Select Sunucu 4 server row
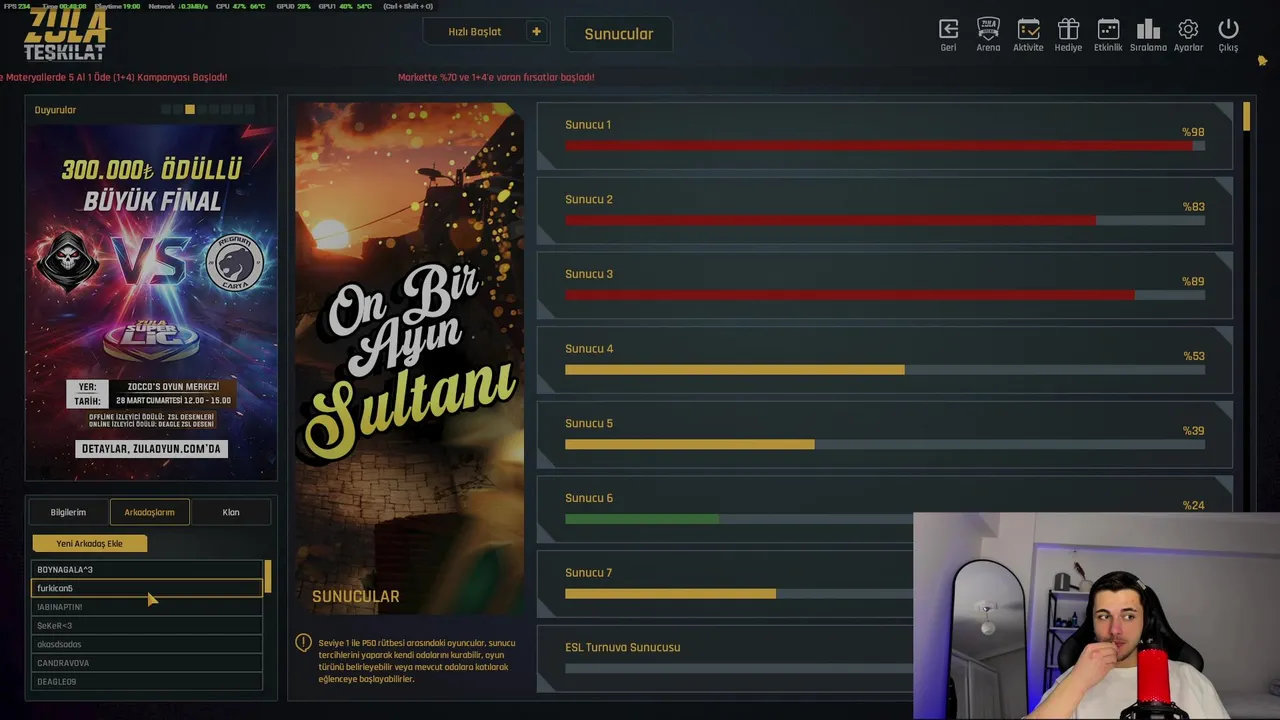Viewport: 1280px width, 720px height. tap(885, 360)
